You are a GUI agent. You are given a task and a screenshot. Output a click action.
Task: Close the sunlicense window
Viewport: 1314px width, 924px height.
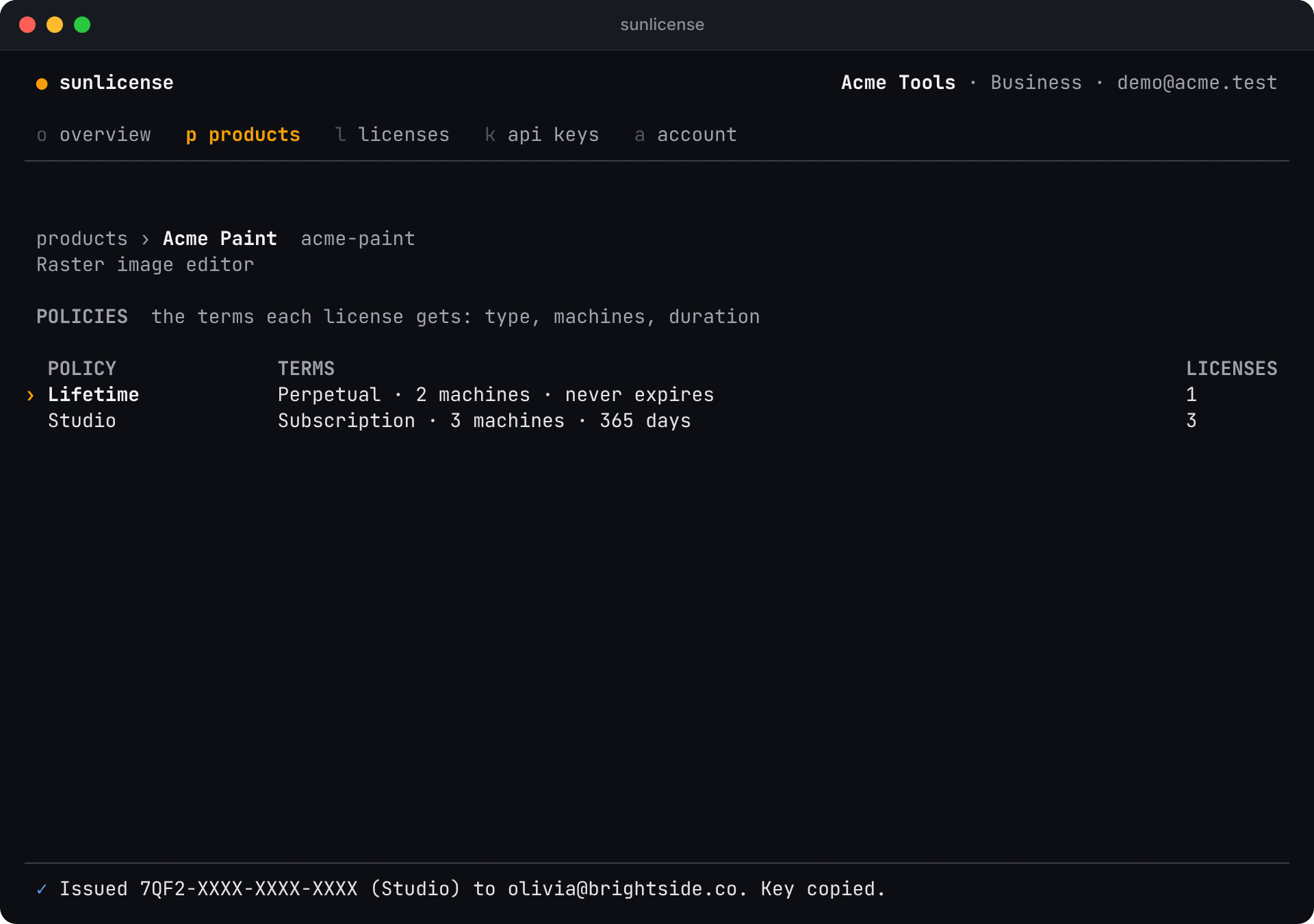point(27,25)
